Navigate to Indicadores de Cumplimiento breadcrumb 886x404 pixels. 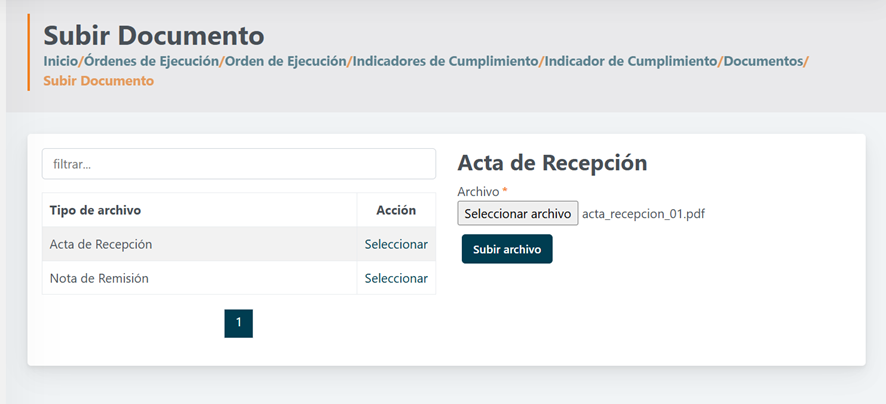(x=445, y=61)
